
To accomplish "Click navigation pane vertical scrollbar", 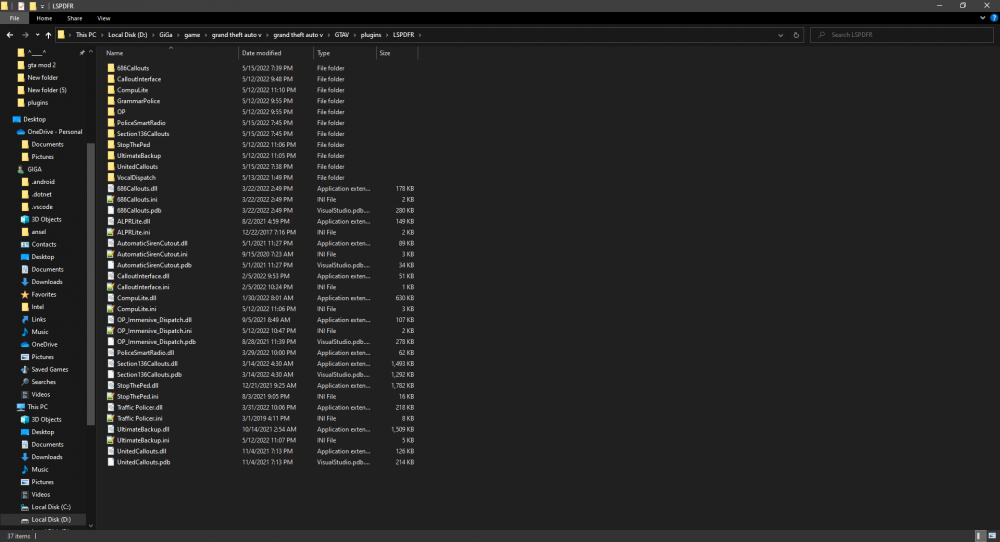I will click(x=91, y=284).
